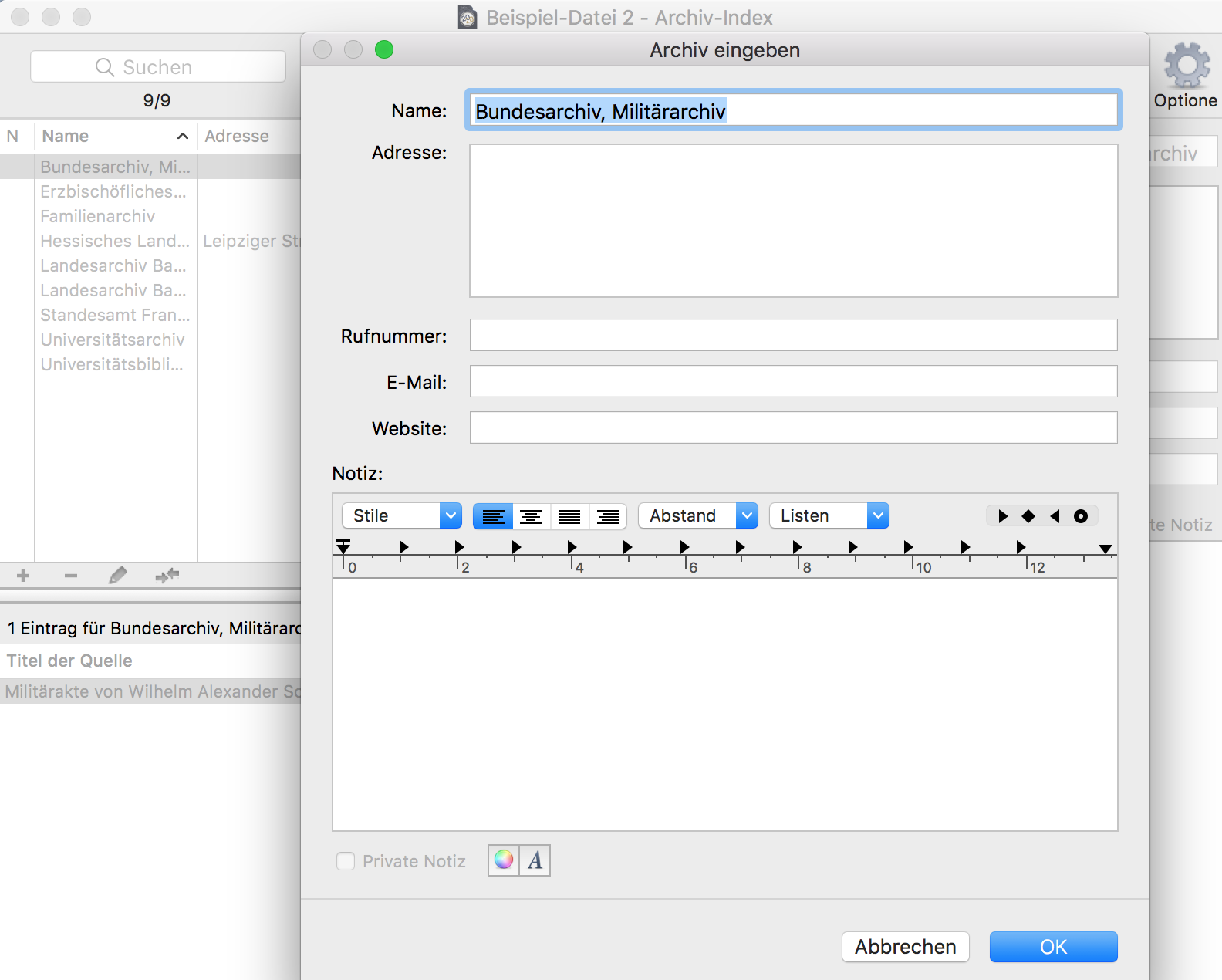Set right text alignment for the note
1222x980 pixels.
tap(608, 516)
